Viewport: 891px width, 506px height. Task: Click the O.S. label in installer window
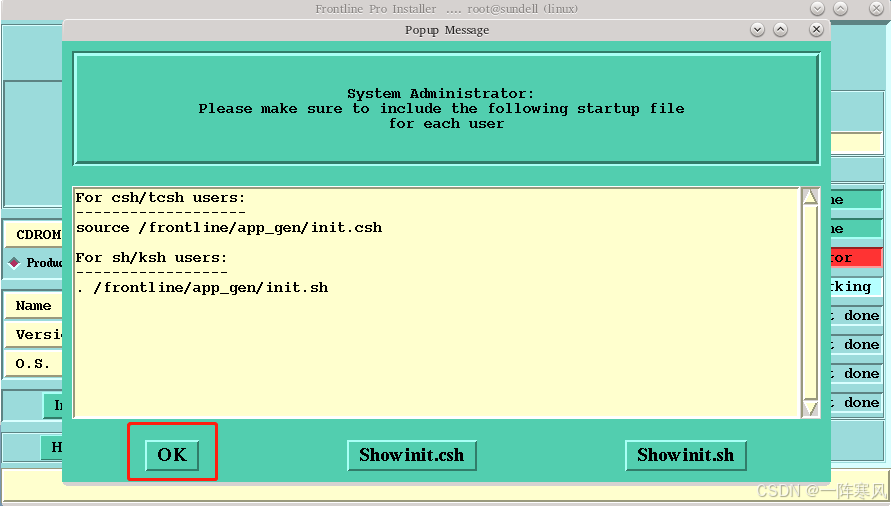pyautogui.click(x=32, y=364)
